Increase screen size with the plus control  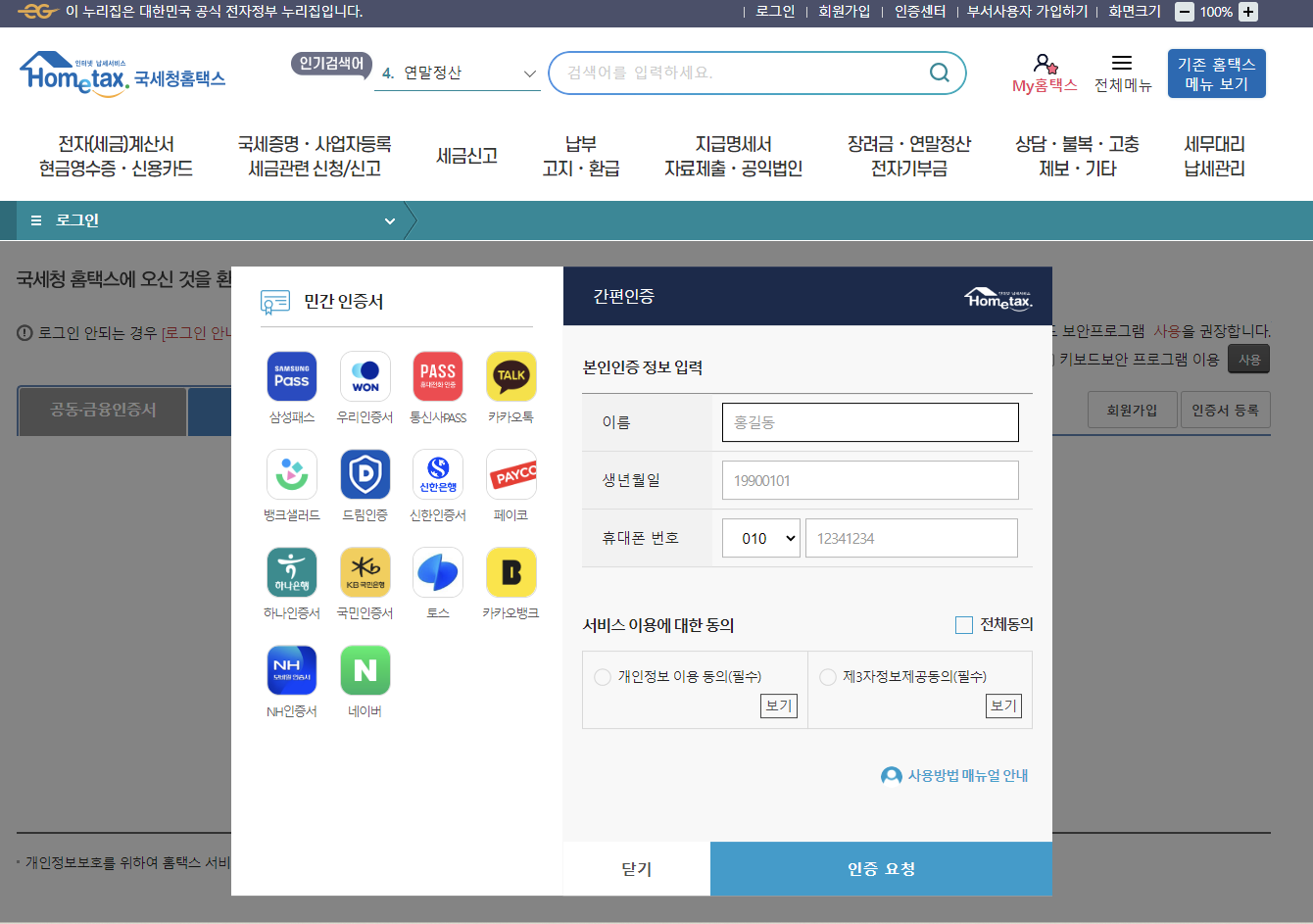point(1247,12)
